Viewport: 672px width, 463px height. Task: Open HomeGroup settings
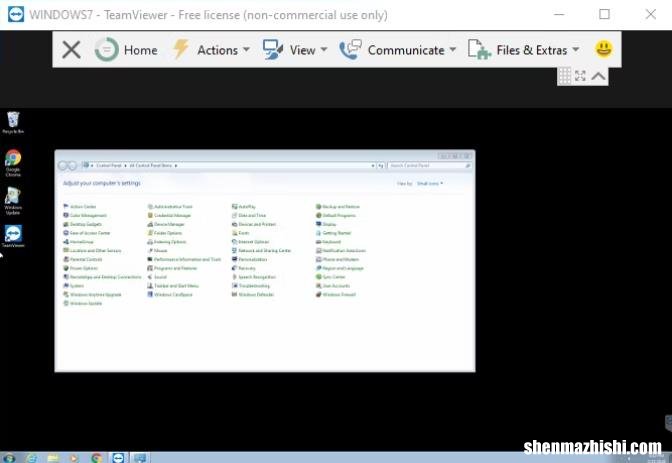click(78, 242)
